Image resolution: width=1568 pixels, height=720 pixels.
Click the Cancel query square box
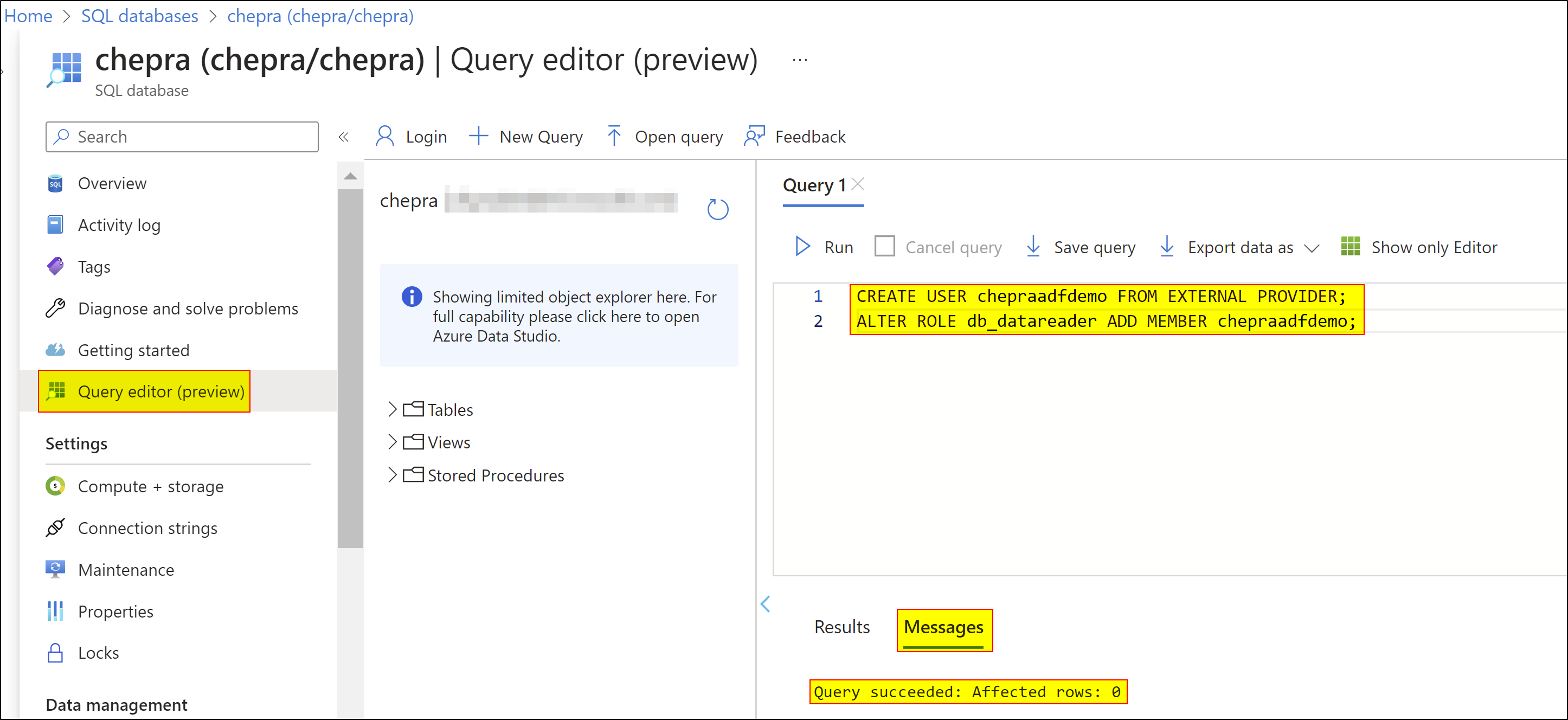884,247
